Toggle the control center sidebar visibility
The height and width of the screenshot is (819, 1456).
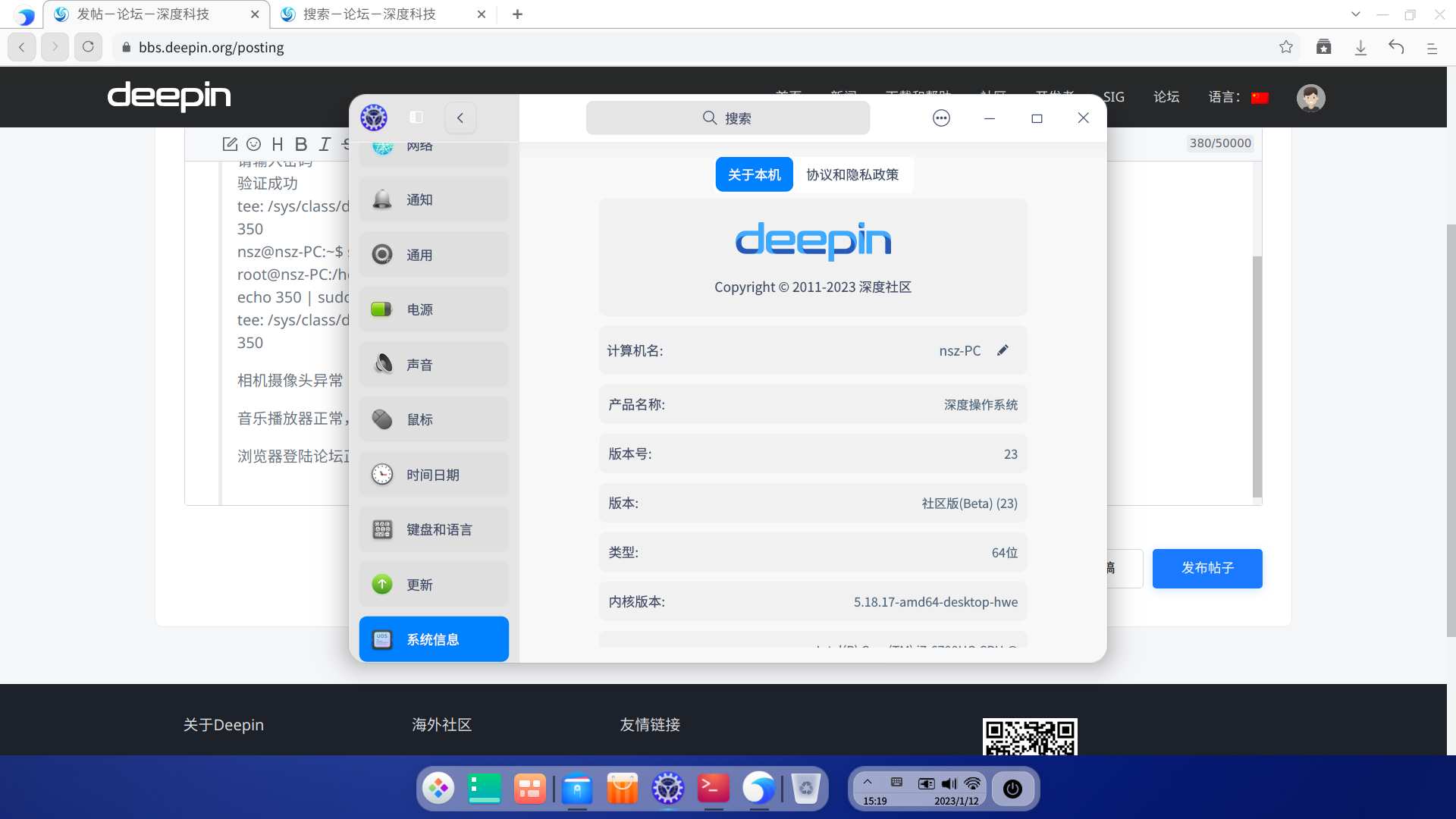[416, 118]
